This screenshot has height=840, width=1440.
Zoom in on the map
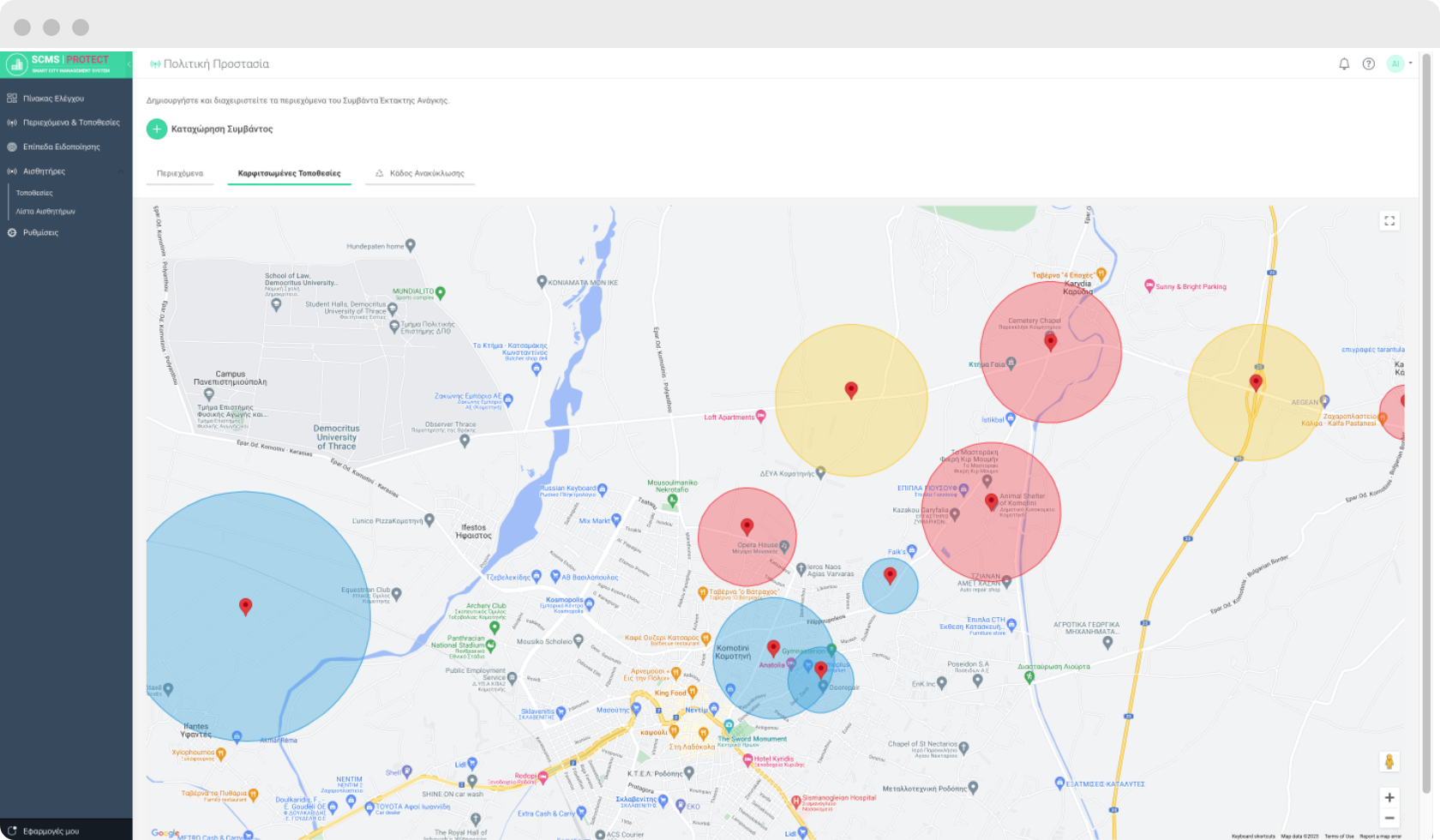point(1389,797)
